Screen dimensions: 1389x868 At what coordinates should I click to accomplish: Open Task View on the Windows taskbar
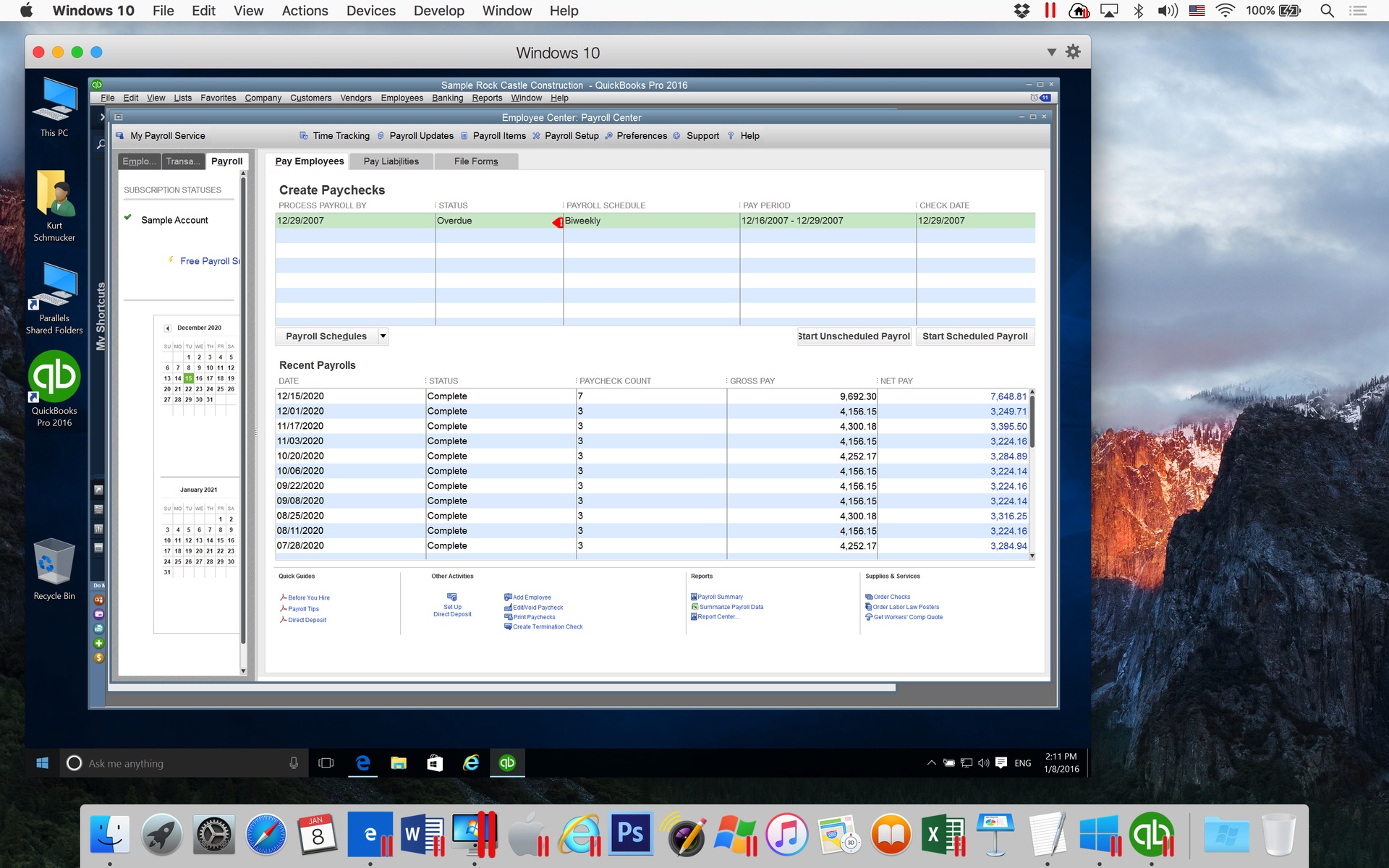tap(326, 763)
